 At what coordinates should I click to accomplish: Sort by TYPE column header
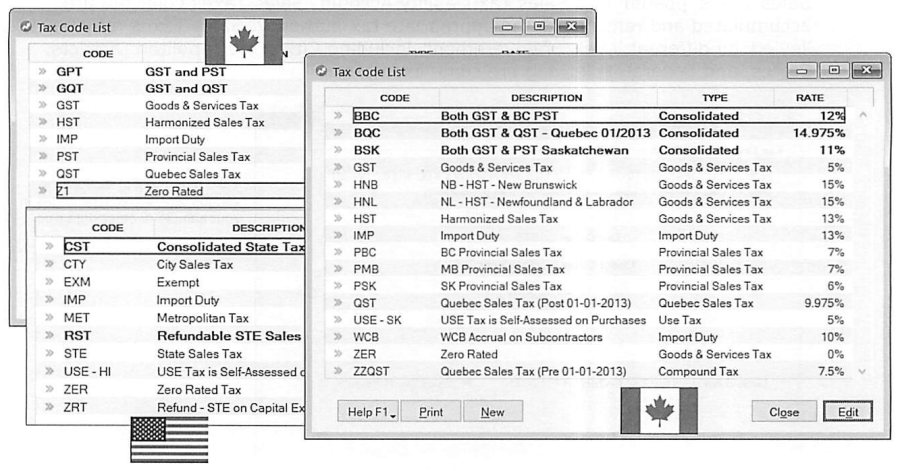[x=715, y=98]
